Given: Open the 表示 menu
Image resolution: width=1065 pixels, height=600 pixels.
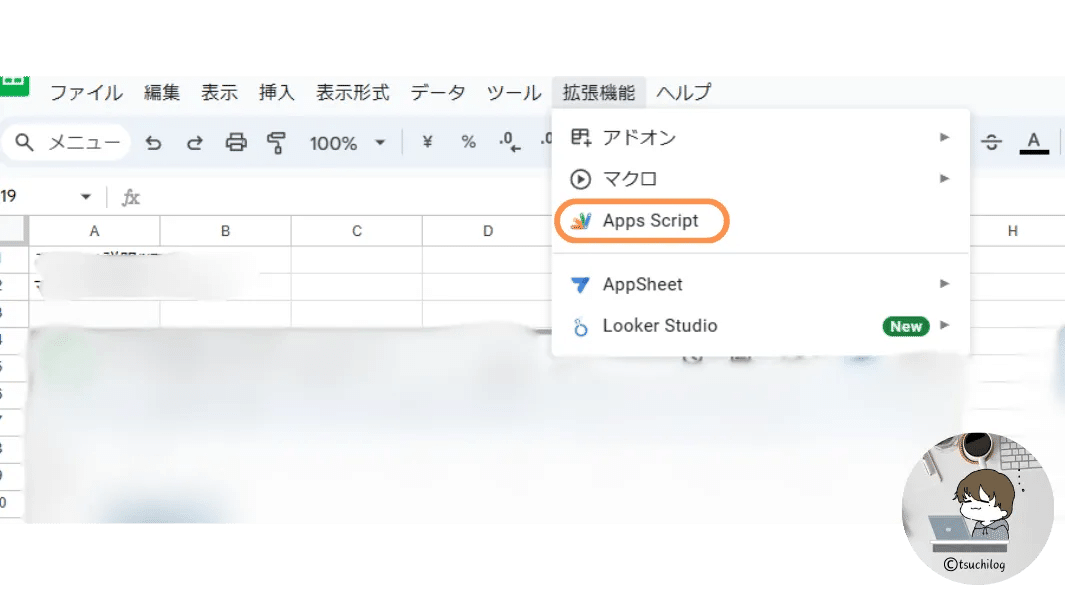Looking at the screenshot, I should (219, 92).
